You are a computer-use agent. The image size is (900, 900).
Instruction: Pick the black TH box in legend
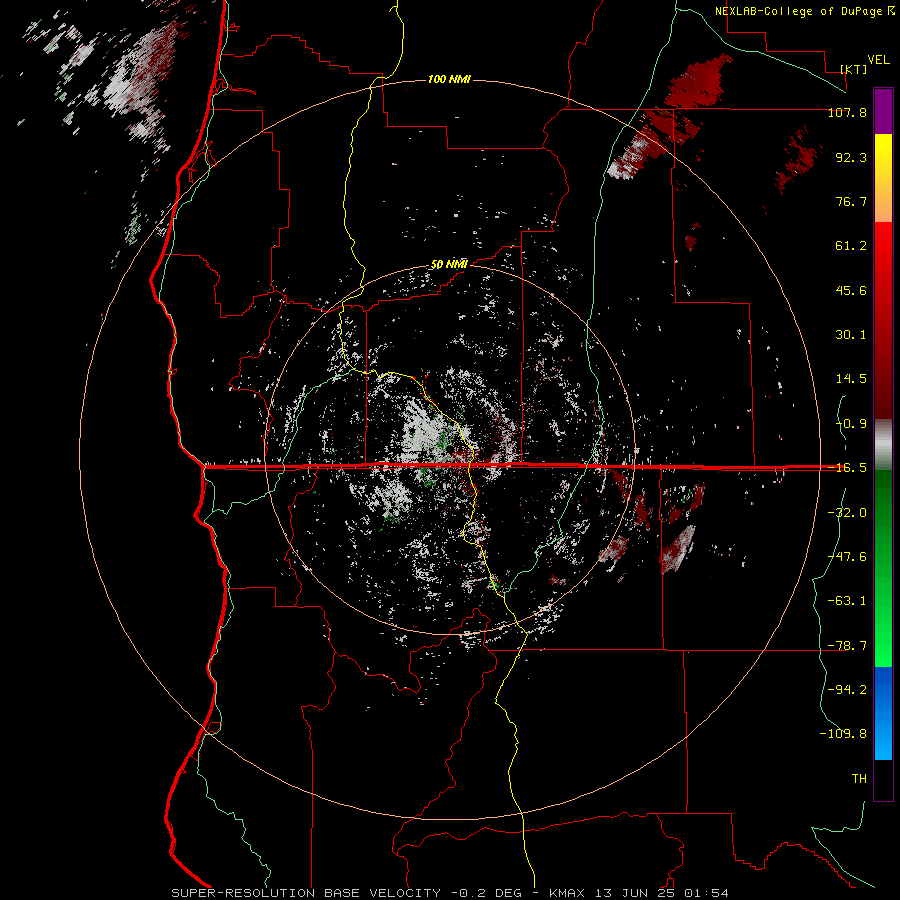coord(883,780)
